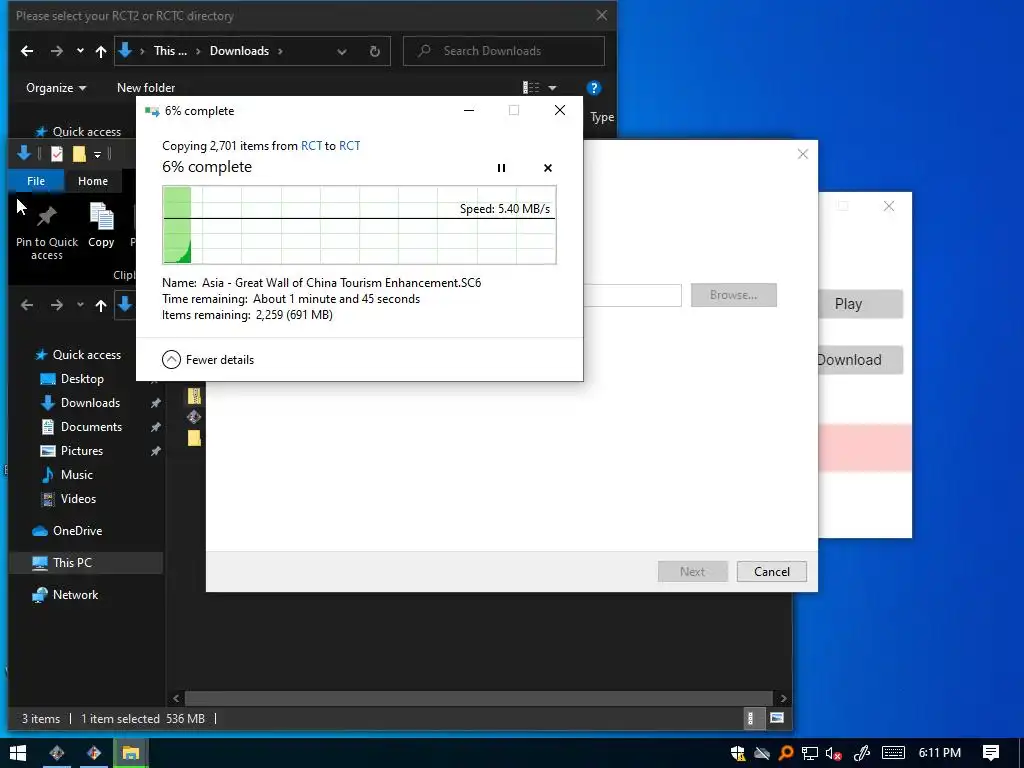Open File Explorer from the taskbar

pyautogui.click(x=131, y=753)
